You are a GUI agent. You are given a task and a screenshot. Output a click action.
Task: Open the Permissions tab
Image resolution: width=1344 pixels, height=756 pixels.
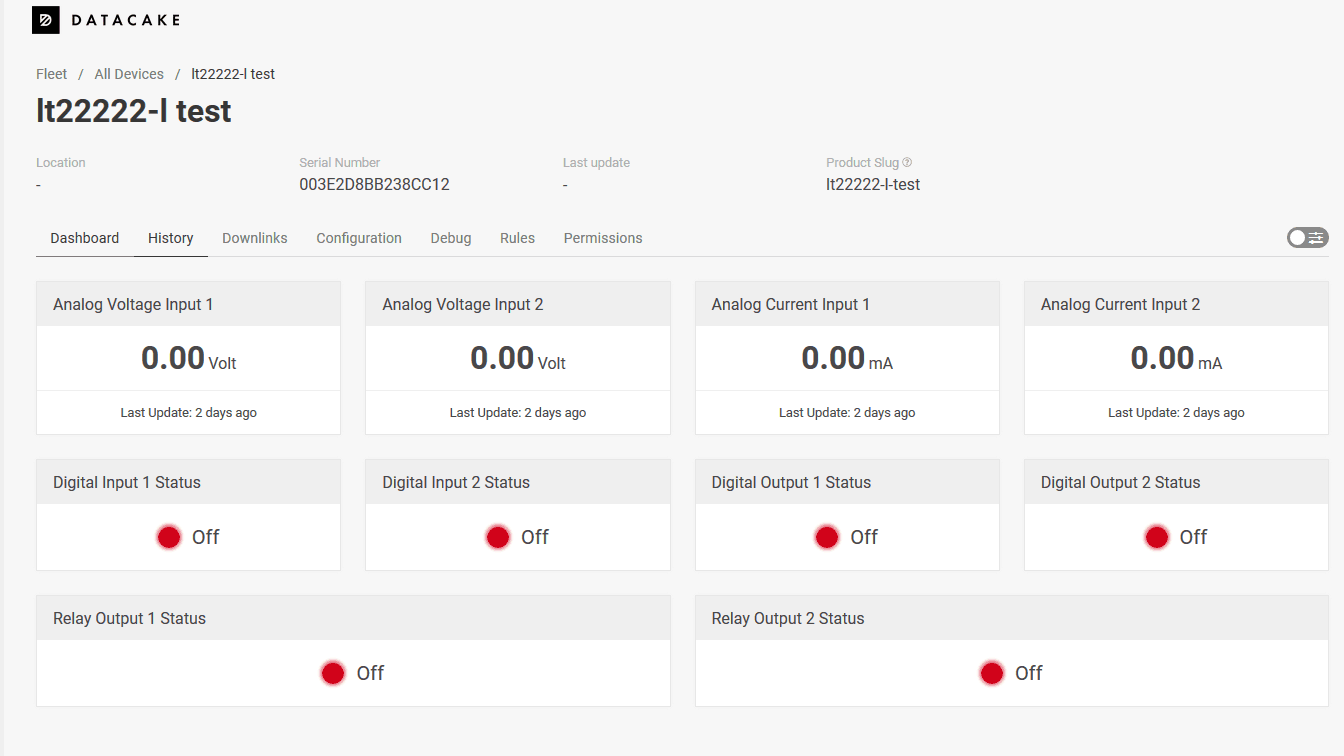point(603,238)
